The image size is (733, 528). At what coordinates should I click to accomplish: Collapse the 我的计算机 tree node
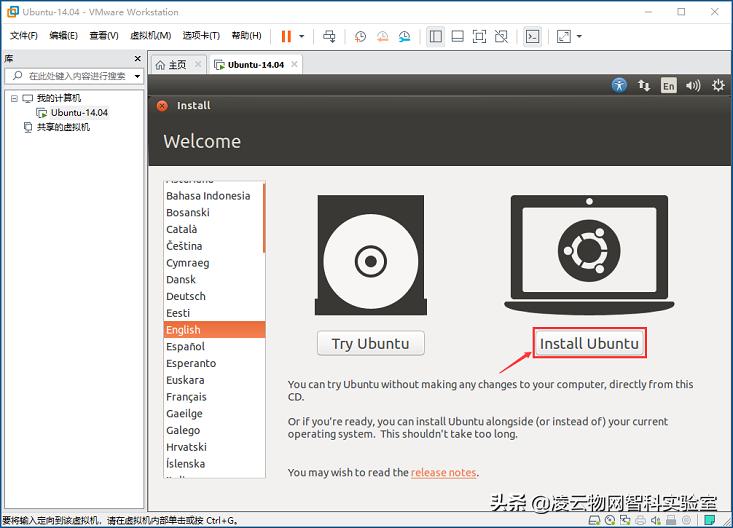14,98
